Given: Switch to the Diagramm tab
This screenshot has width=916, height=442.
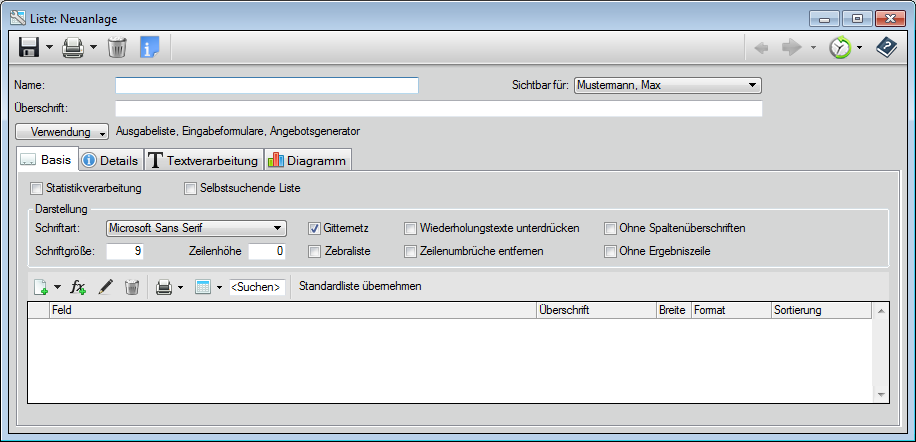Looking at the screenshot, I should (308, 160).
